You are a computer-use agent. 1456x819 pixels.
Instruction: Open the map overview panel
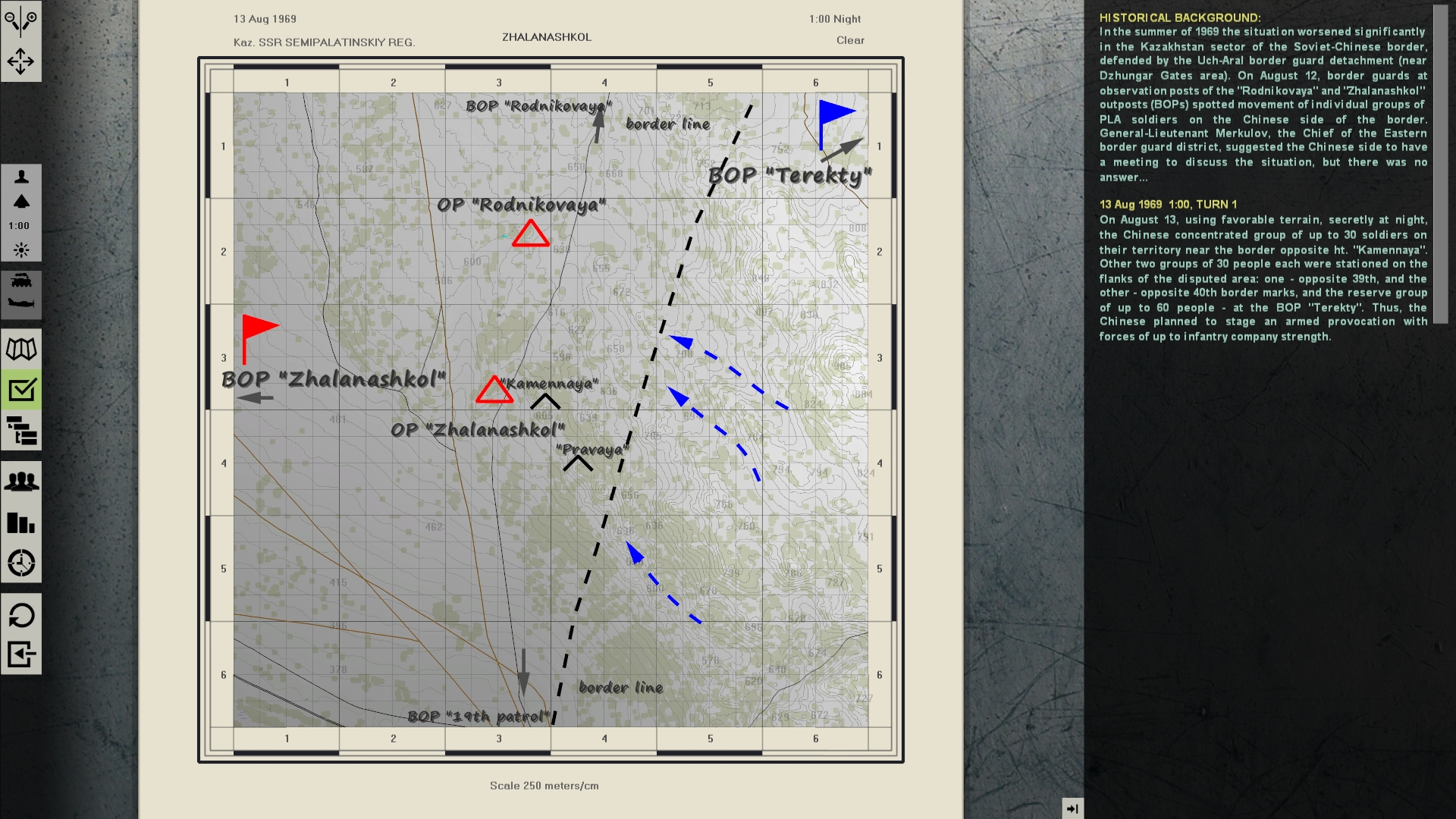pyautogui.click(x=20, y=349)
